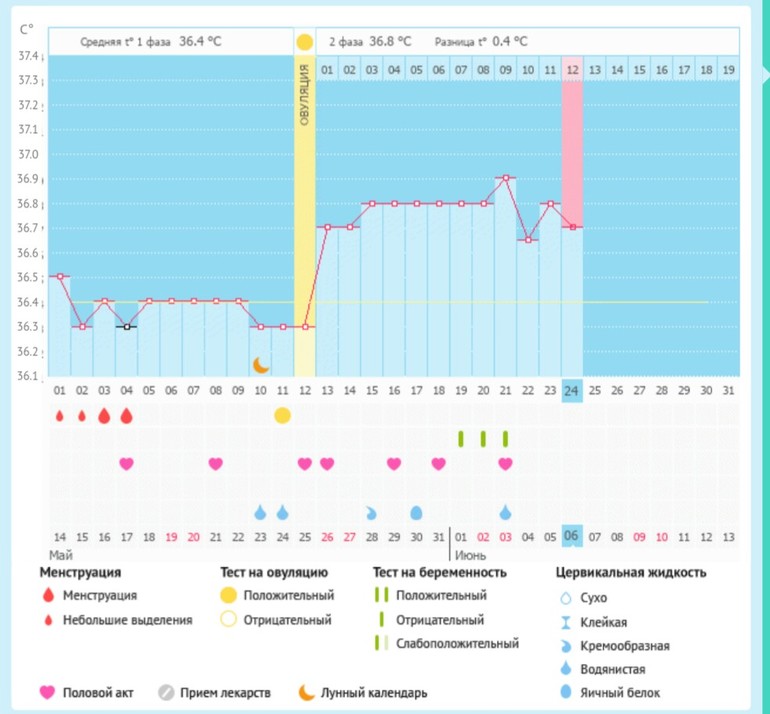This screenshot has height=714, width=770.
Task: Click the heart icon under day 16
Action: point(394,463)
